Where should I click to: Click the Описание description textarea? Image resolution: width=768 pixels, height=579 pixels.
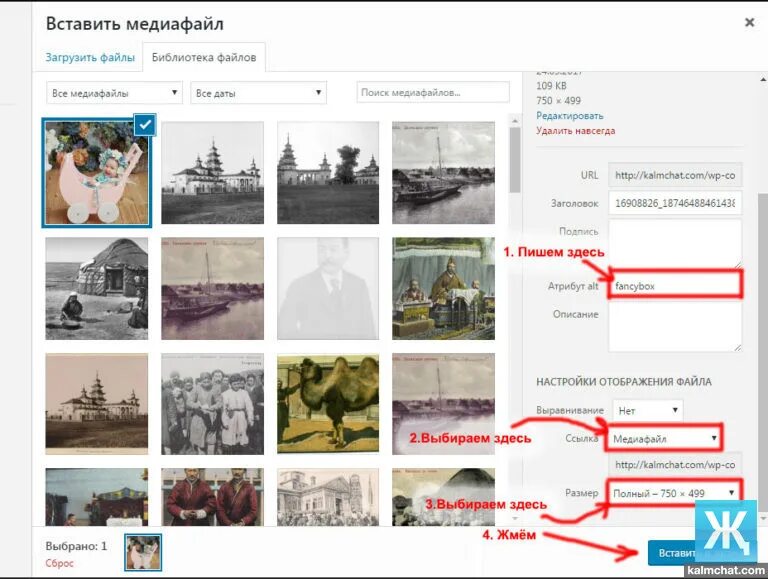(675, 327)
